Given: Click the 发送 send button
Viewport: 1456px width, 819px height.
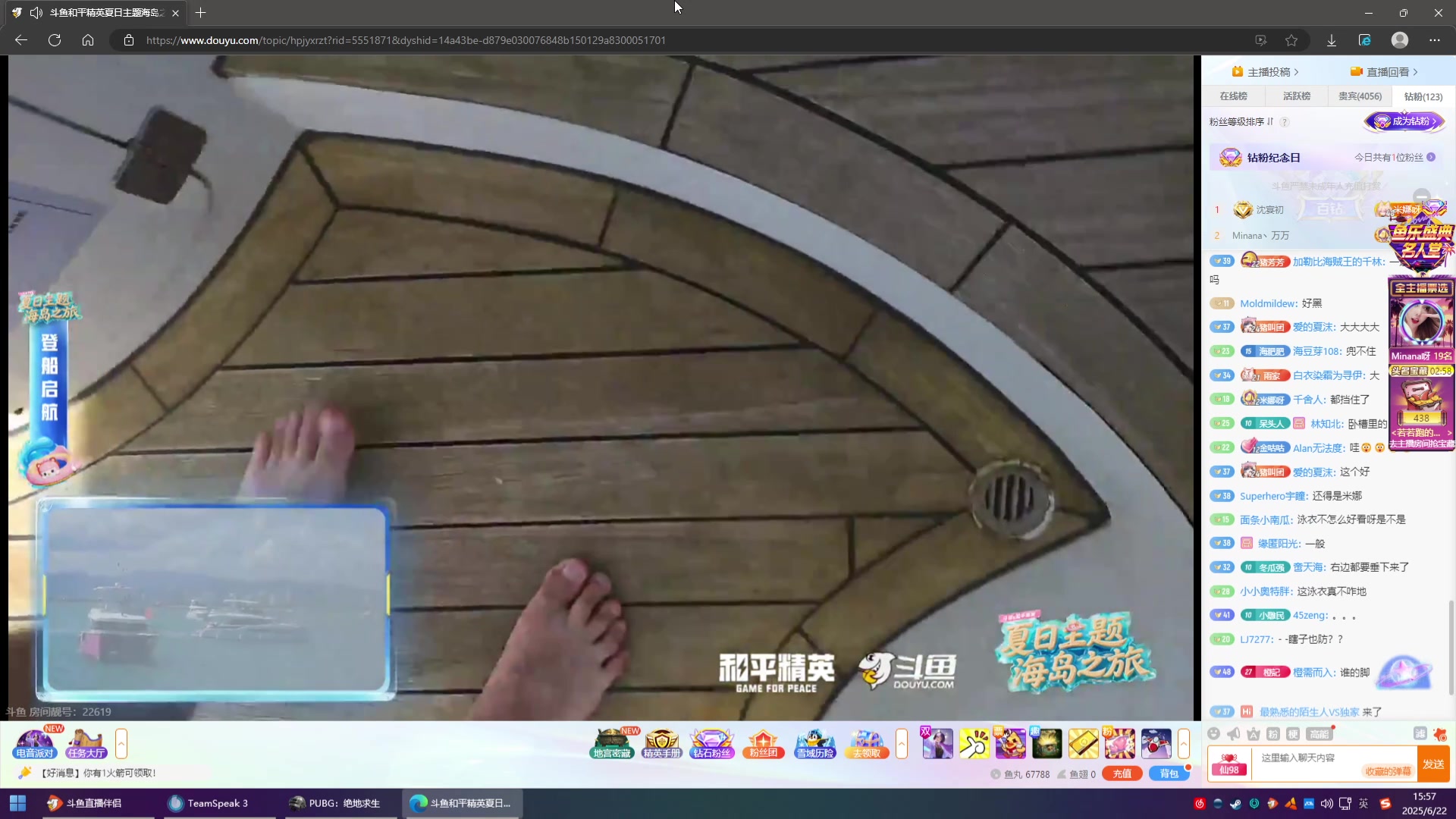Looking at the screenshot, I should [1433, 764].
